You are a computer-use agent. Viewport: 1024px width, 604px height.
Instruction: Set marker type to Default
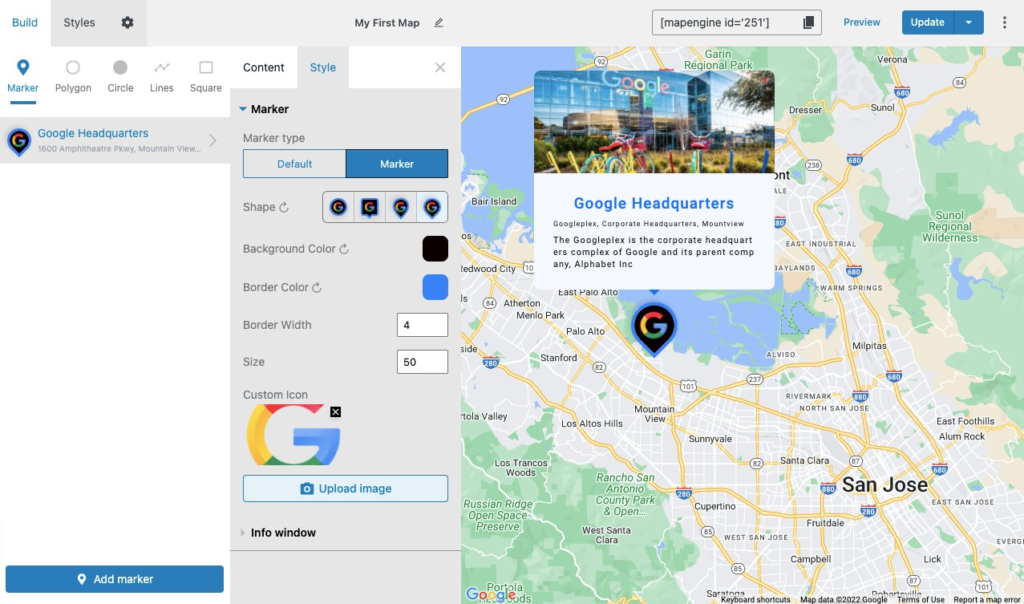click(x=295, y=164)
